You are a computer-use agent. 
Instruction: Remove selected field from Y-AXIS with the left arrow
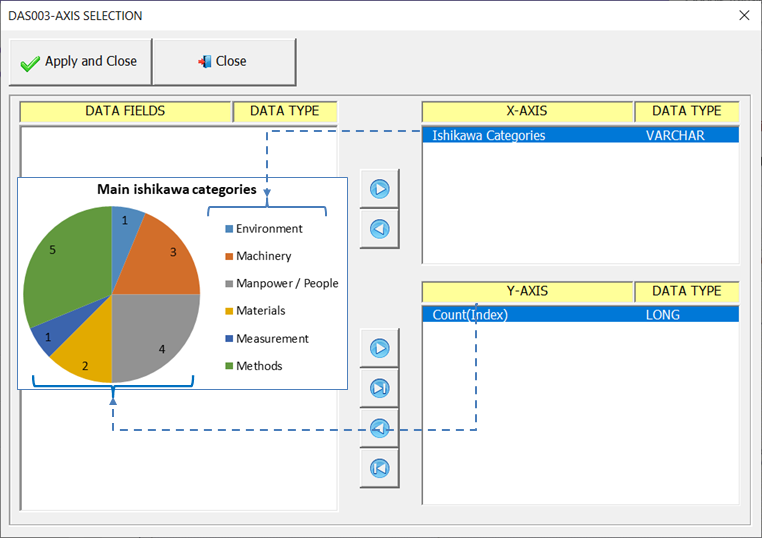[x=380, y=428]
